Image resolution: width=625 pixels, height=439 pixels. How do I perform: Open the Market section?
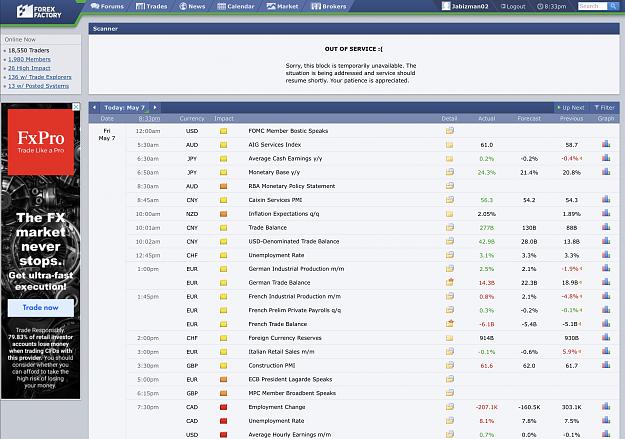click(x=282, y=6)
